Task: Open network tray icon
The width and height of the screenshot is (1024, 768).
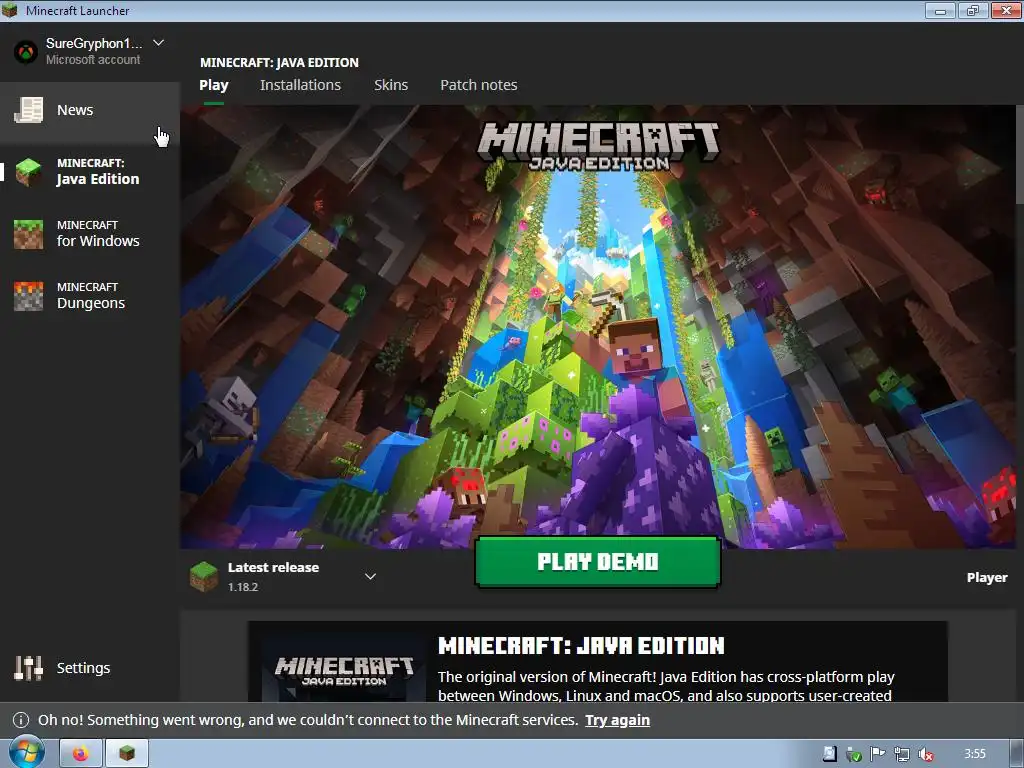Action: click(x=902, y=754)
